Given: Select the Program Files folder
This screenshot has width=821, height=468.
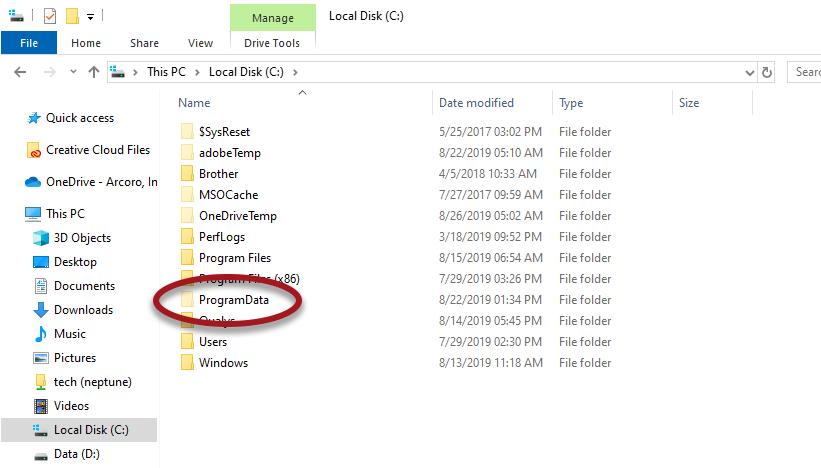Looking at the screenshot, I should click(x=235, y=258).
